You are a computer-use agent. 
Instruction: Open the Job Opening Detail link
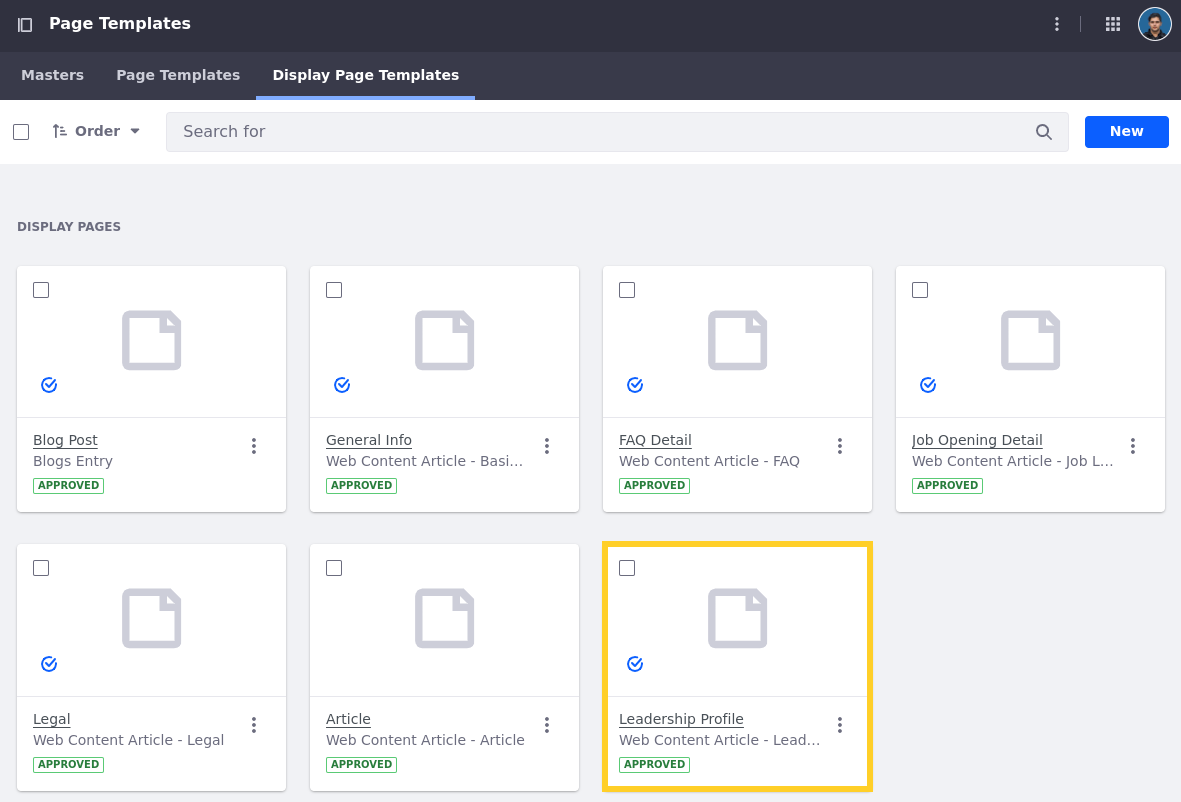point(977,440)
